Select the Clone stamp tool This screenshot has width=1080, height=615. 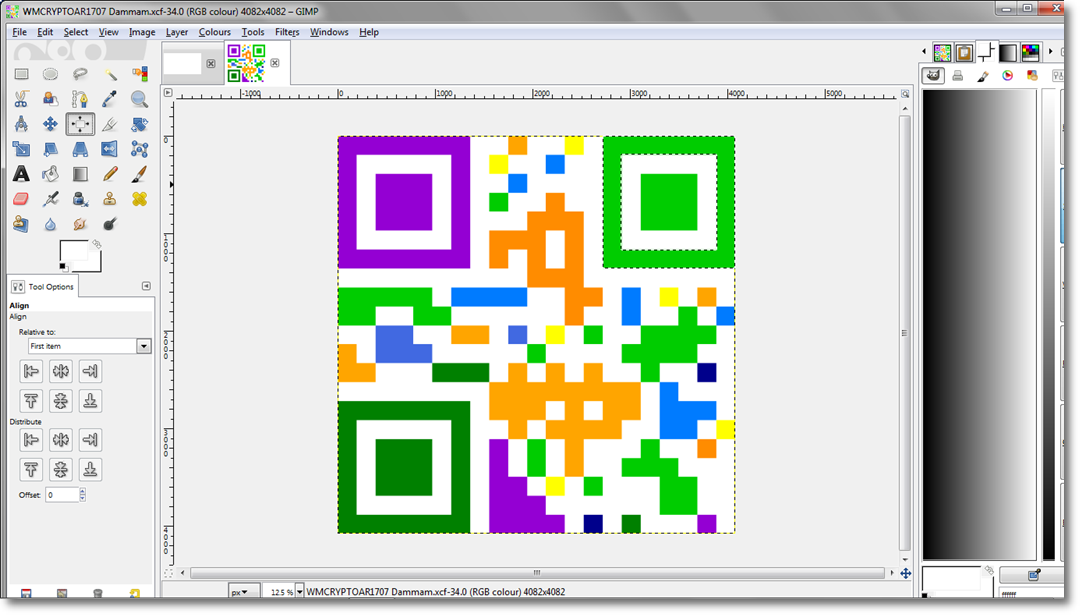pyautogui.click(x=110, y=199)
